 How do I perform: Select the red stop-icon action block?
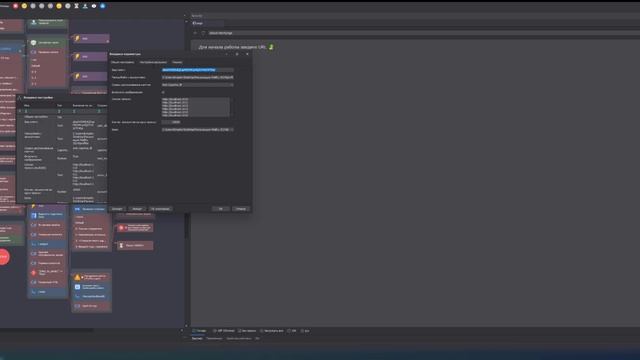(135, 228)
